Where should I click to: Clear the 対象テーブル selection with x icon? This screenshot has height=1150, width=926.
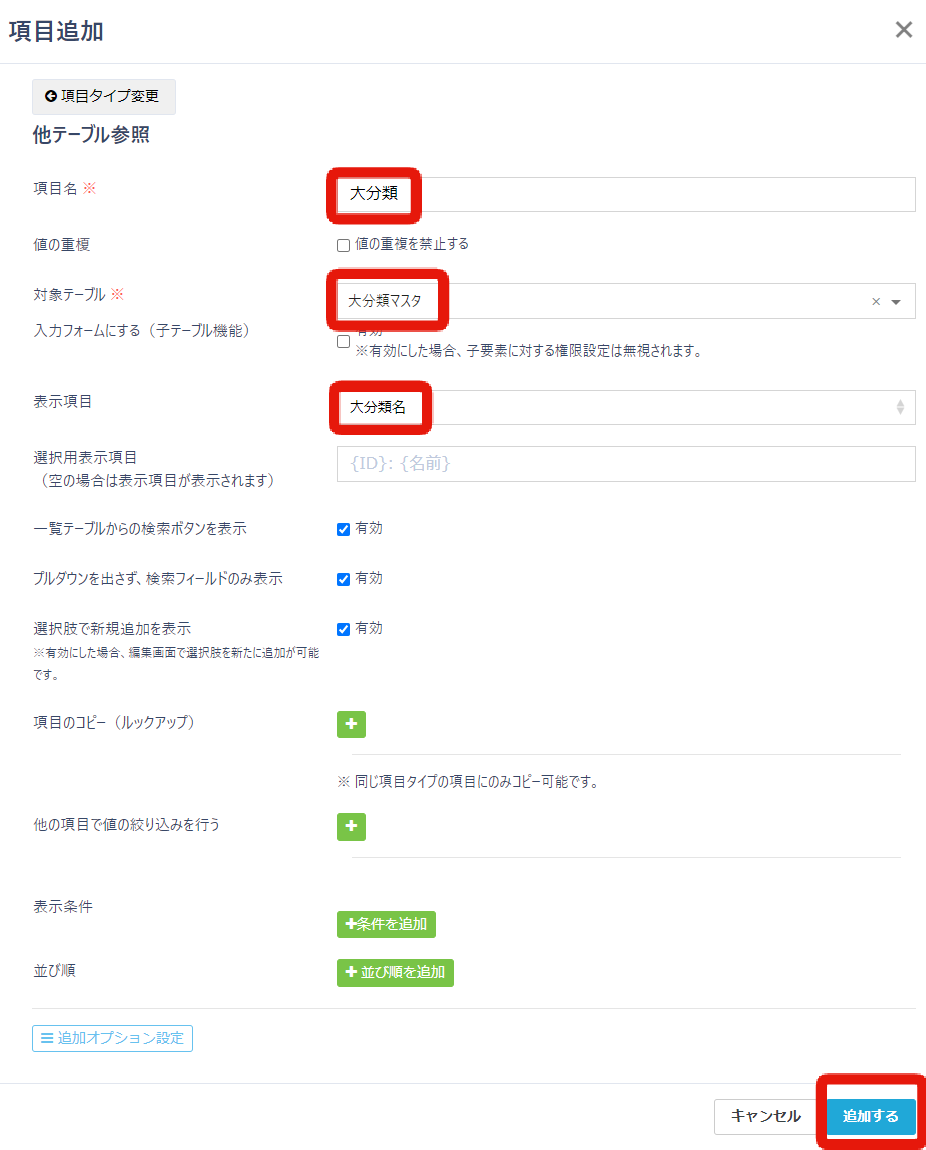point(876,301)
